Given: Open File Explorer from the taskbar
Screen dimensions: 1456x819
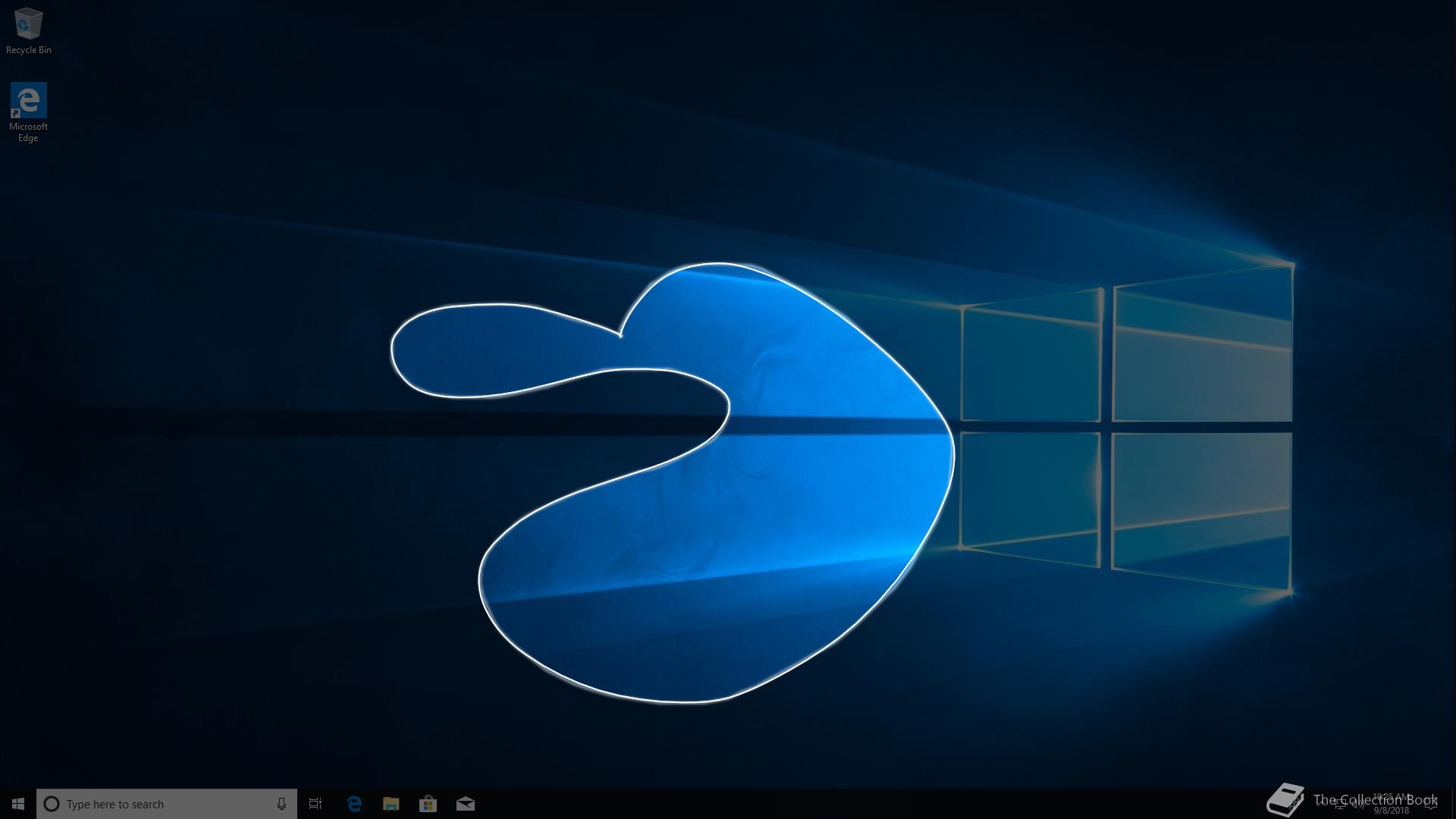Looking at the screenshot, I should pos(391,804).
